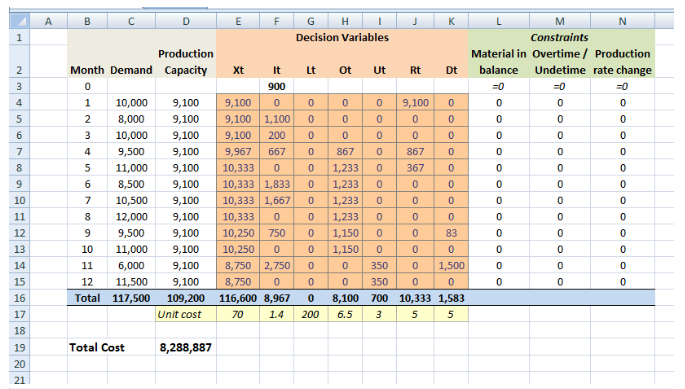685x389 pixels.
Task: Select total cost value 8,288,887
Action: [x=186, y=347]
